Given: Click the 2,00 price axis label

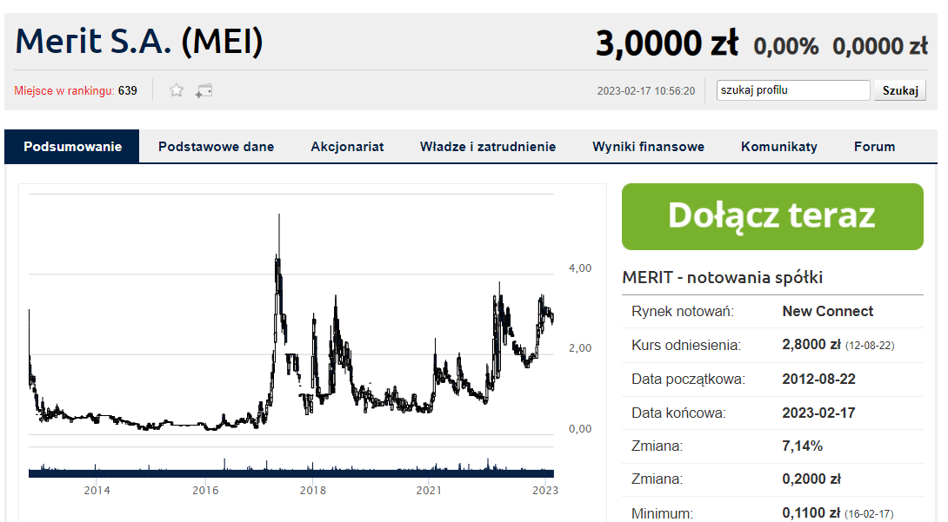Looking at the screenshot, I should [x=580, y=348].
